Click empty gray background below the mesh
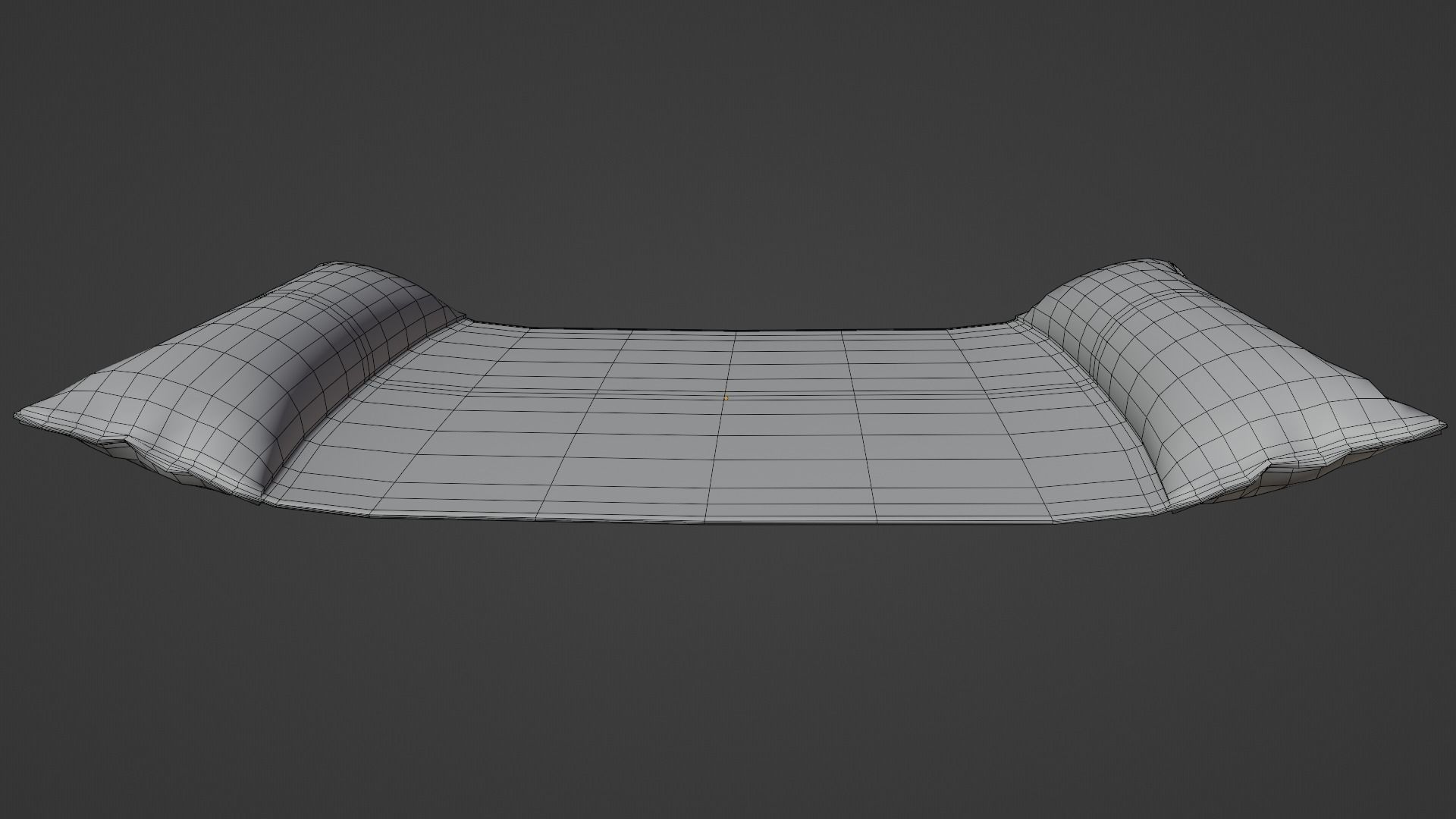1456x819 pixels. 728,682
